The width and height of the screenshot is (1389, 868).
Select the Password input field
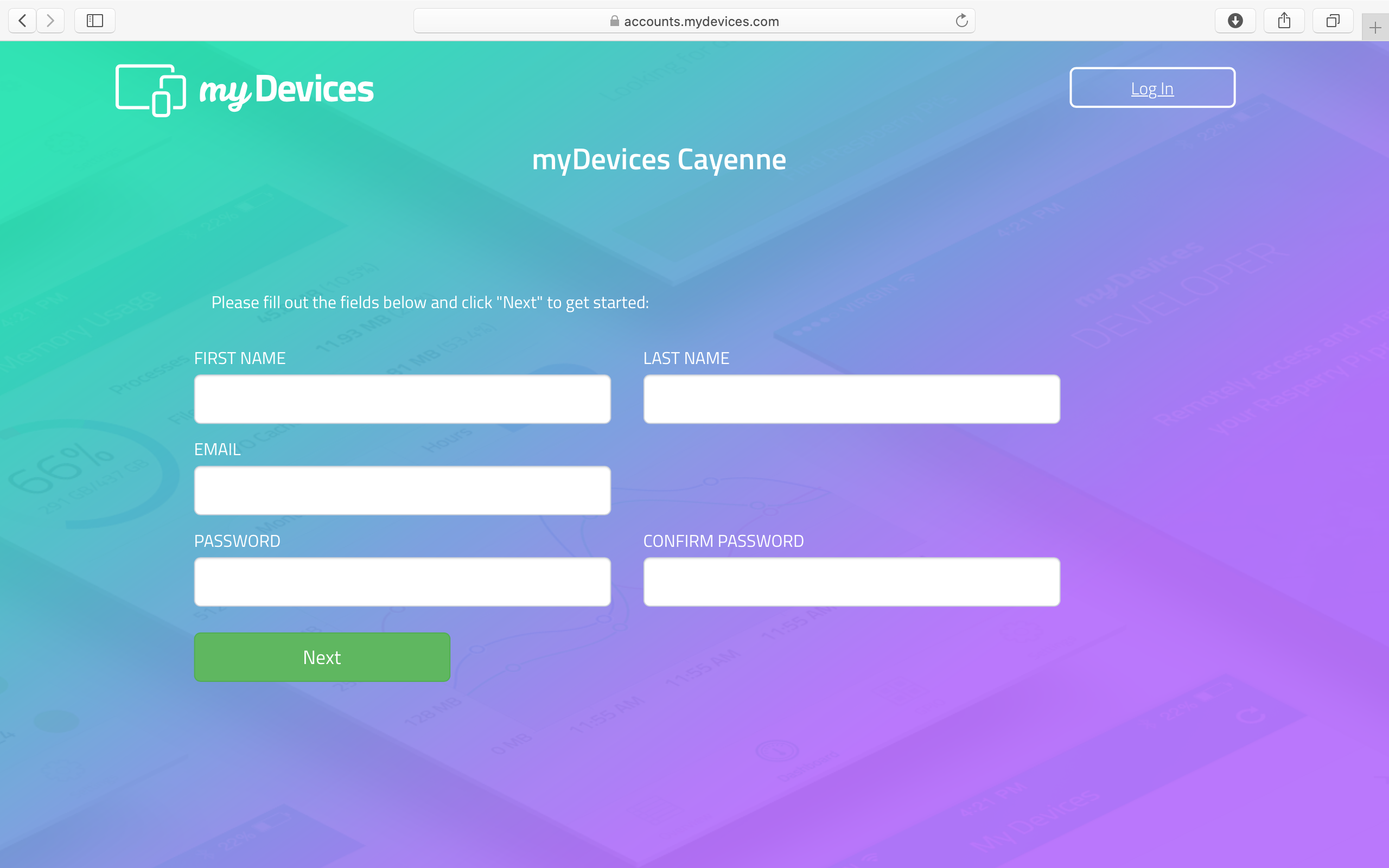pos(403,582)
